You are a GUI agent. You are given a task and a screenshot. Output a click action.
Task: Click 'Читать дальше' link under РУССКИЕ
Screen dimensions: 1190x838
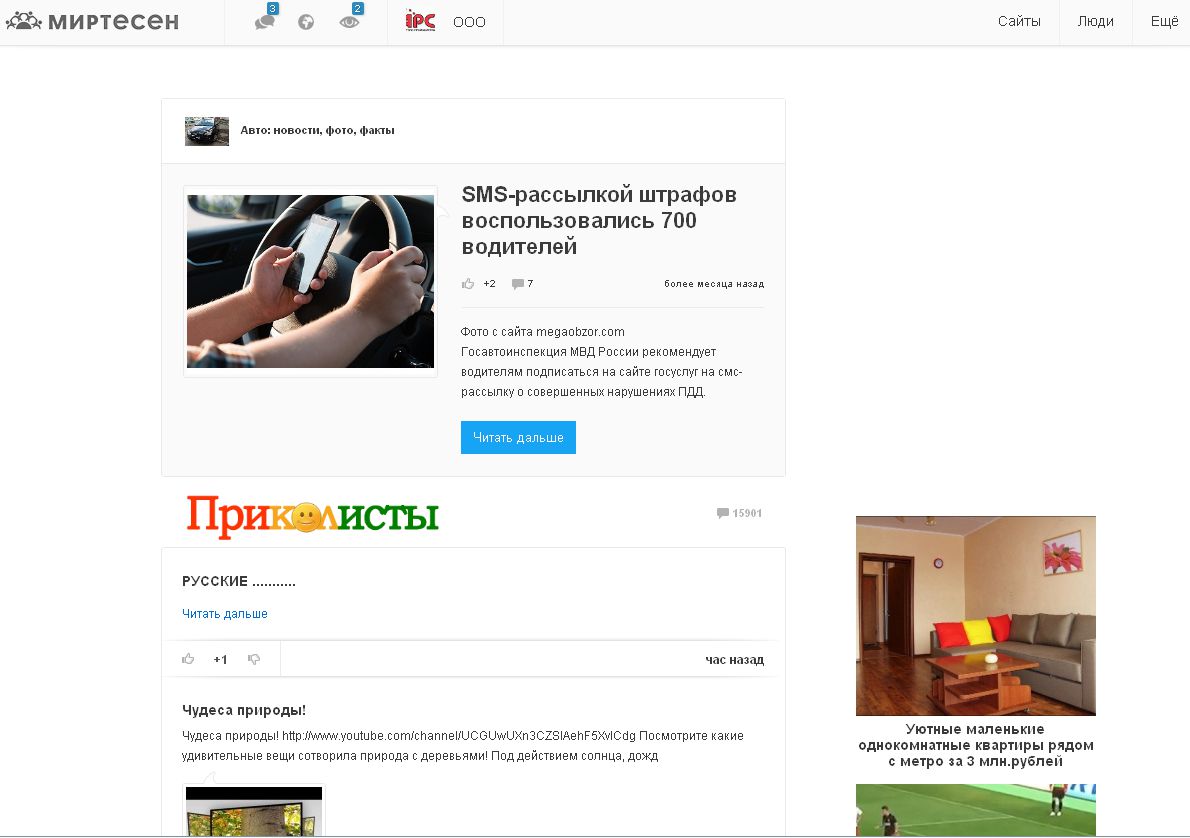click(225, 613)
